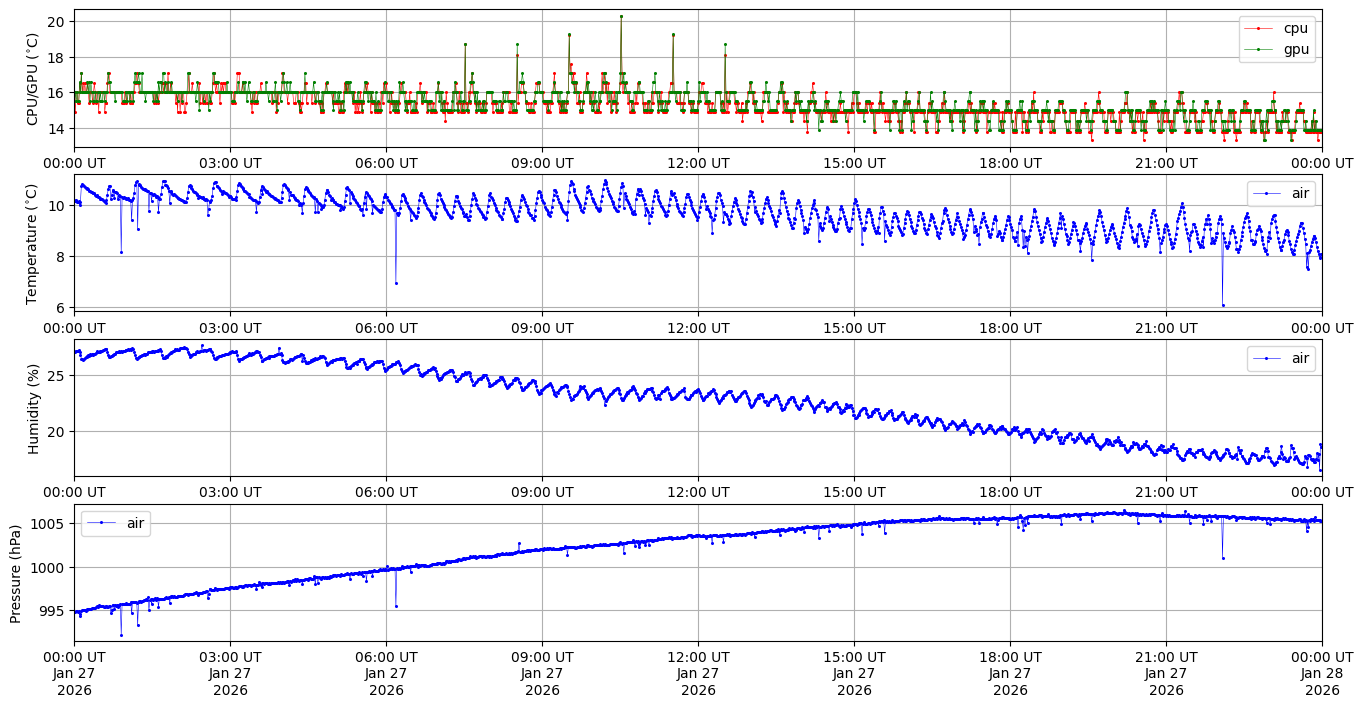1363x707 pixels.
Task: Click the 18:00 UT tick under the CPU/GPU plot
Action: click(x=1010, y=162)
